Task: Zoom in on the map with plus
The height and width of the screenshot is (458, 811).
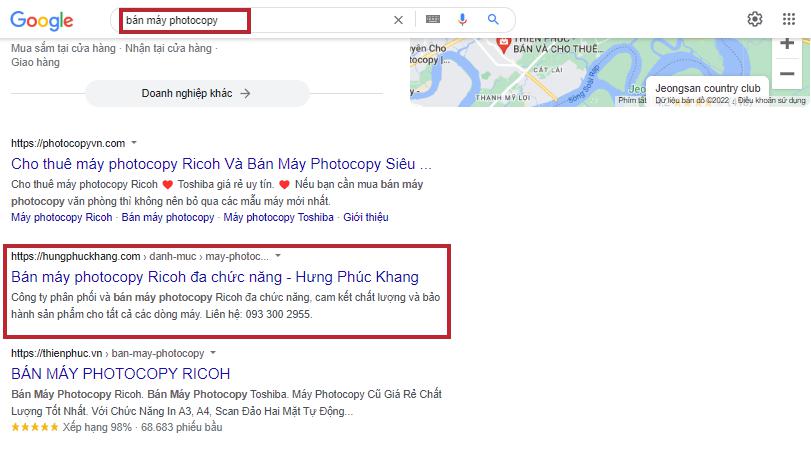Action: pyautogui.click(x=787, y=43)
